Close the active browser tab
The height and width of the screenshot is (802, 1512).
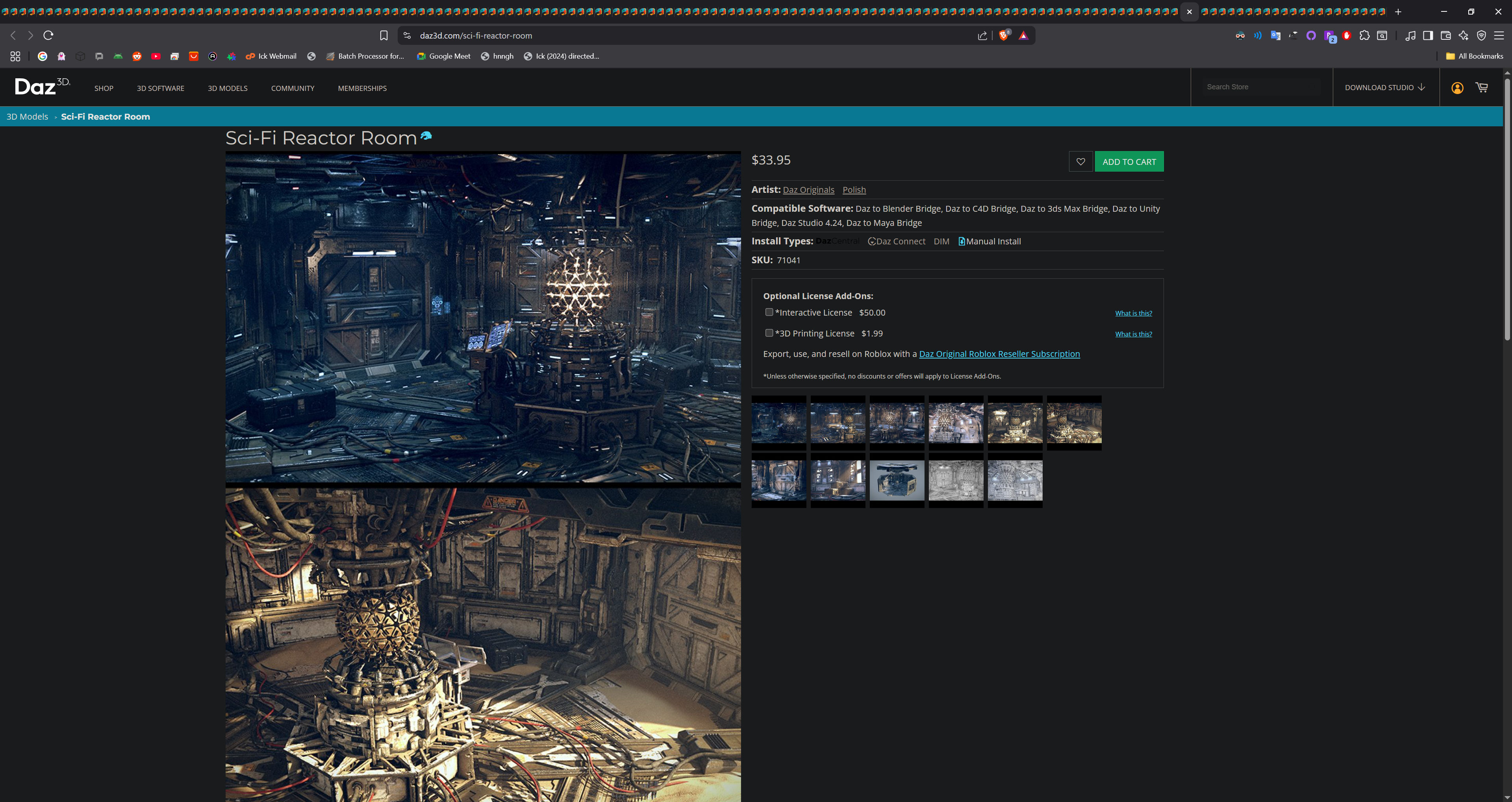pos(1189,12)
